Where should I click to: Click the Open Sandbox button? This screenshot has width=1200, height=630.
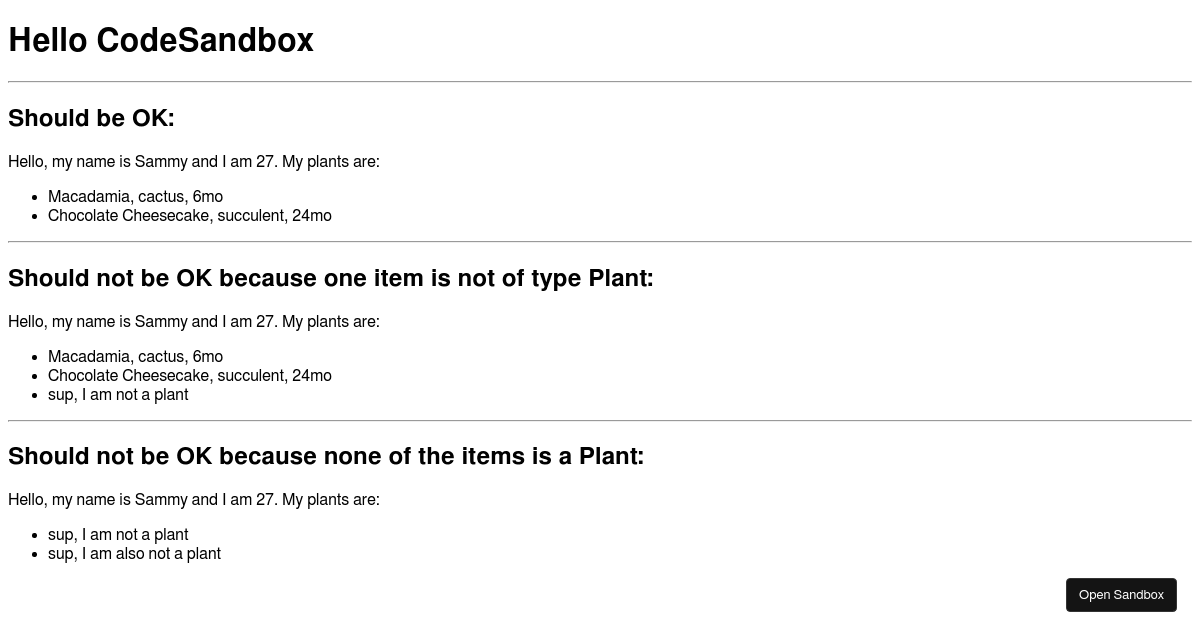(1121, 594)
